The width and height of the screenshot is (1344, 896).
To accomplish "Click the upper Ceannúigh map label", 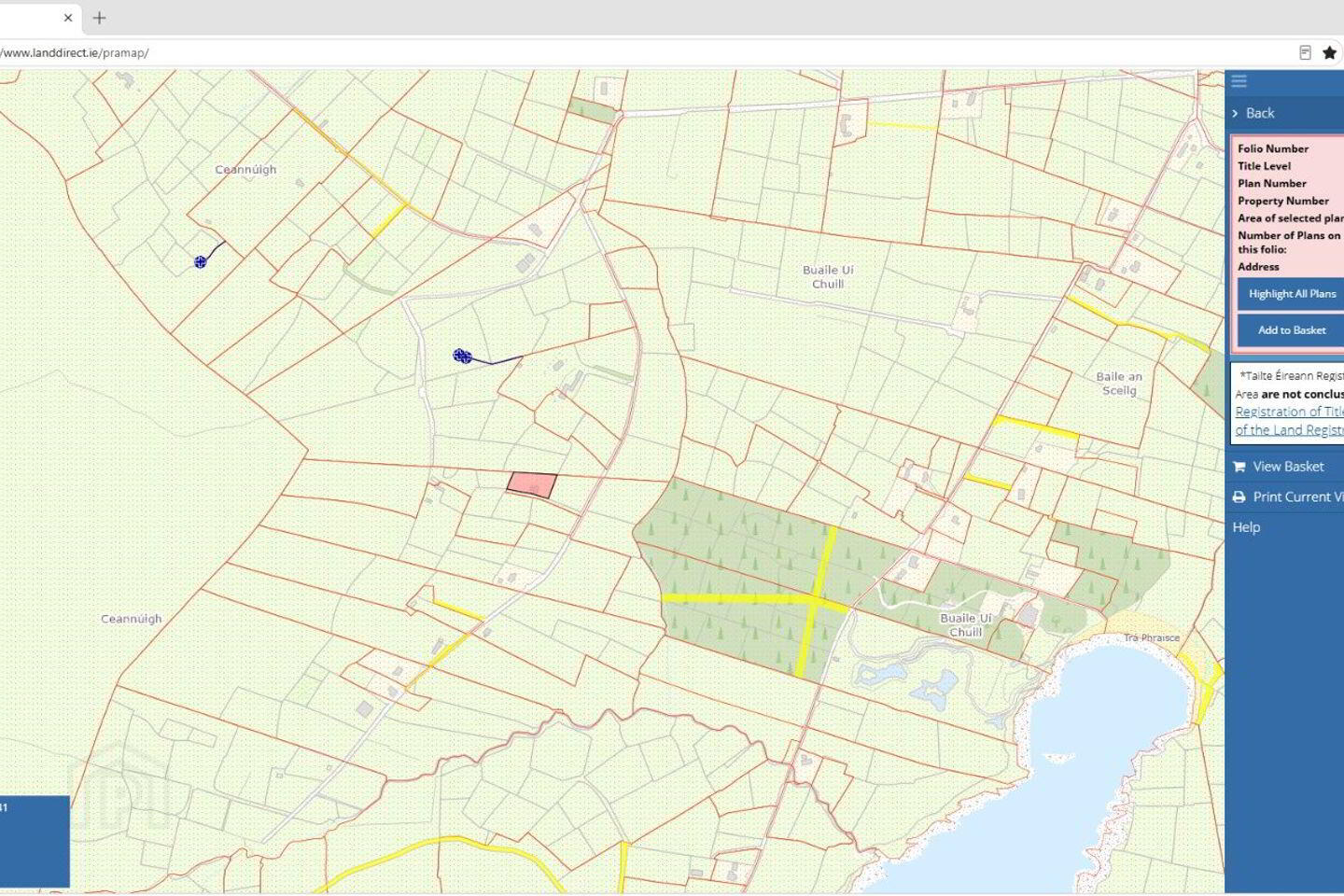I will pyautogui.click(x=245, y=170).
